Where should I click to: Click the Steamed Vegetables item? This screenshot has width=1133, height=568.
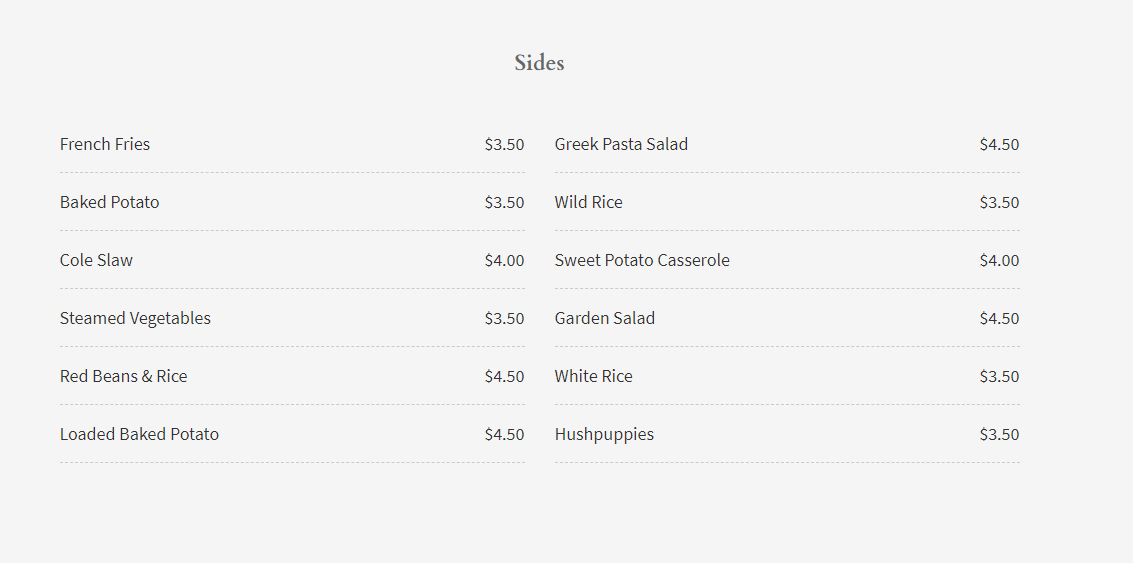pos(135,318)
